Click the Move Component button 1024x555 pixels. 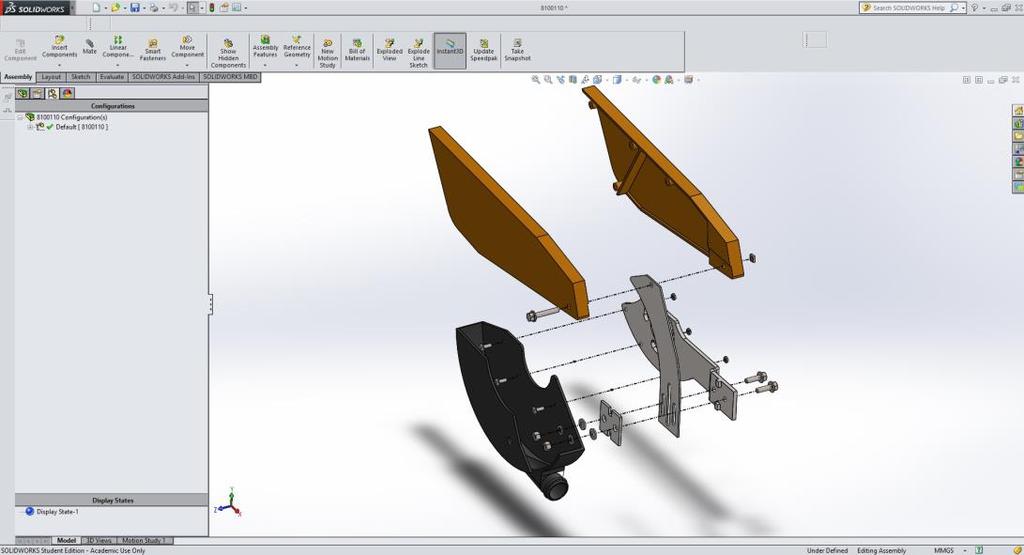pos(187,47)
